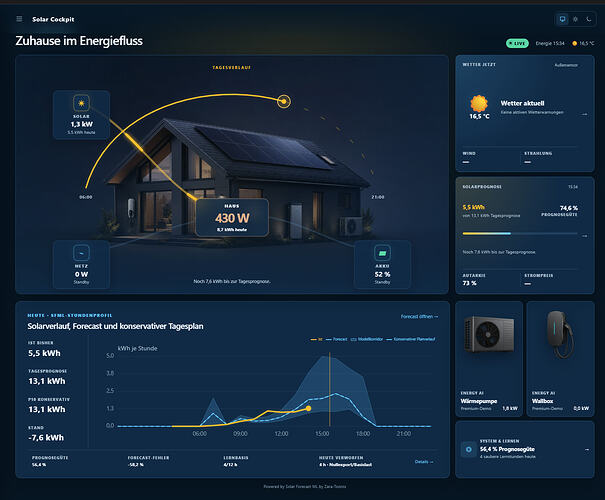Switch to the dark theme moon icon

pyautogui.click(x=588, y=19)
